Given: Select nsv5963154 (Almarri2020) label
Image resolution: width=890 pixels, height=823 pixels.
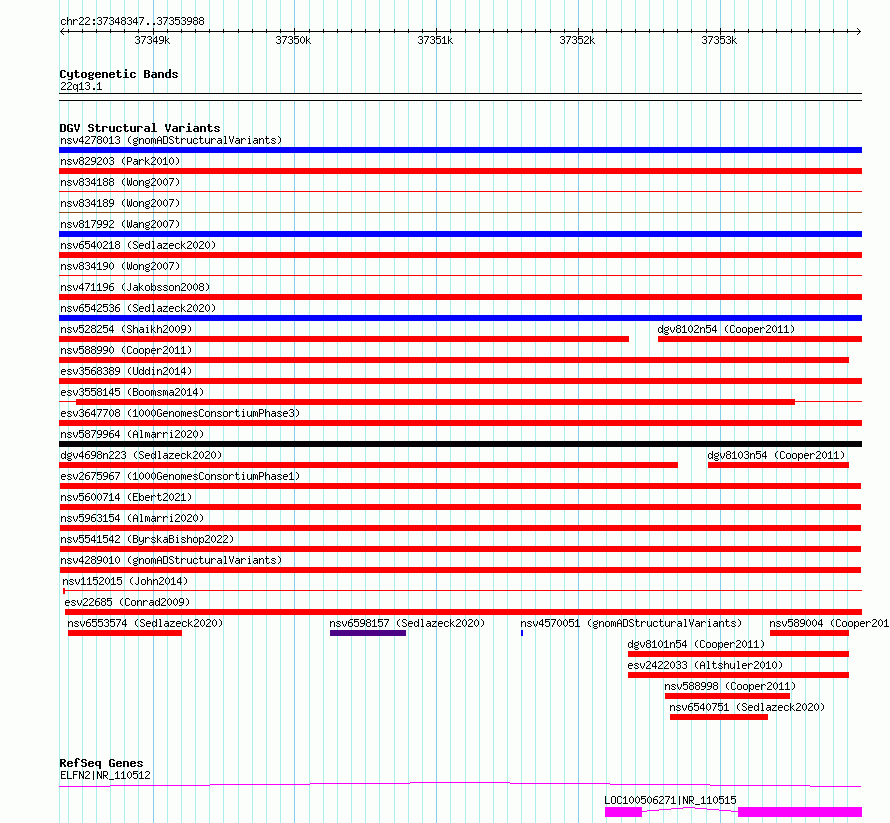Looking at the screenshot, I should (132, 518).
